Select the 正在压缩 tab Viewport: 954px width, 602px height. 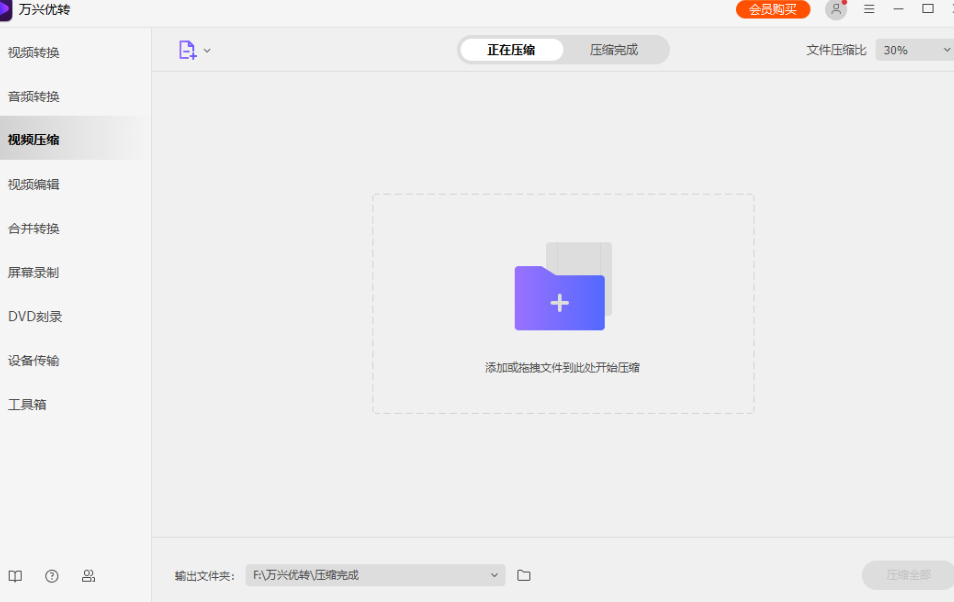[511, 50]
